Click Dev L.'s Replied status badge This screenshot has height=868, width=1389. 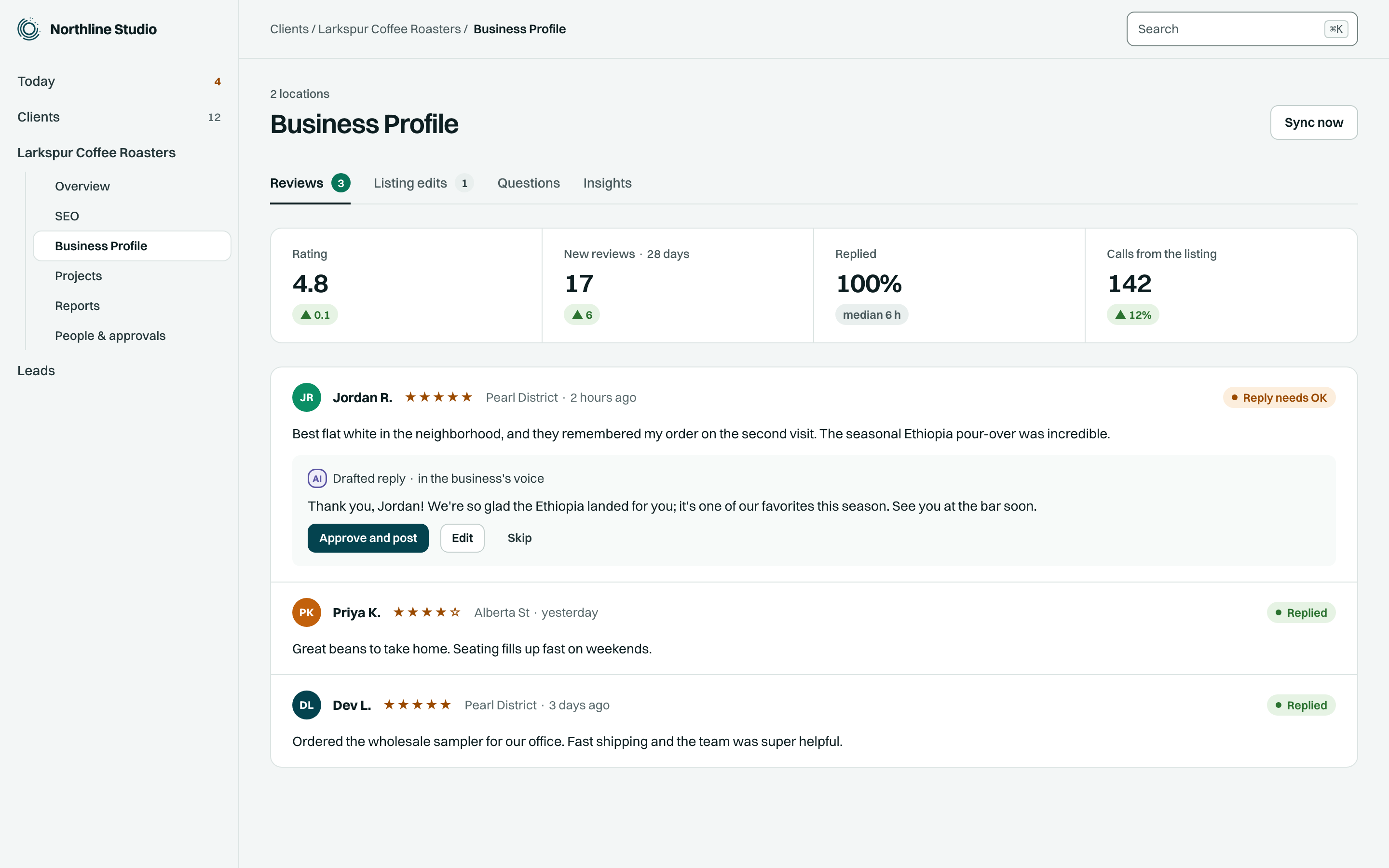[1301, 705]
